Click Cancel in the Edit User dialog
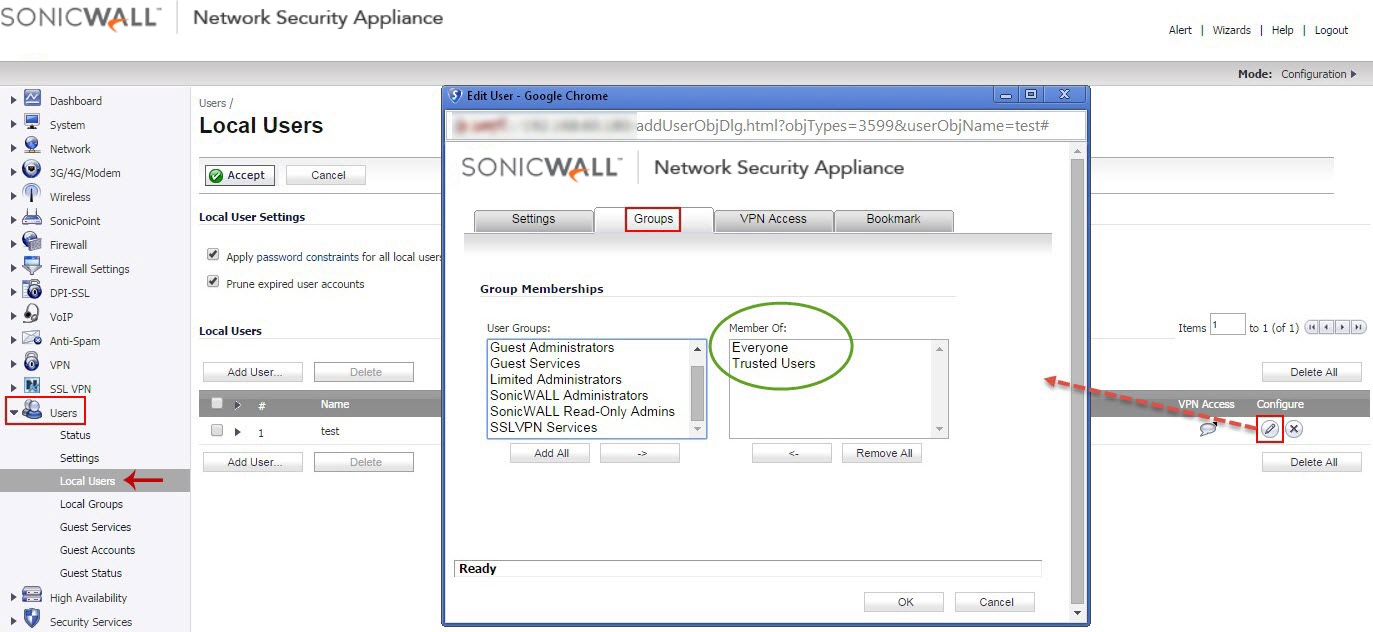 (995, 602)
